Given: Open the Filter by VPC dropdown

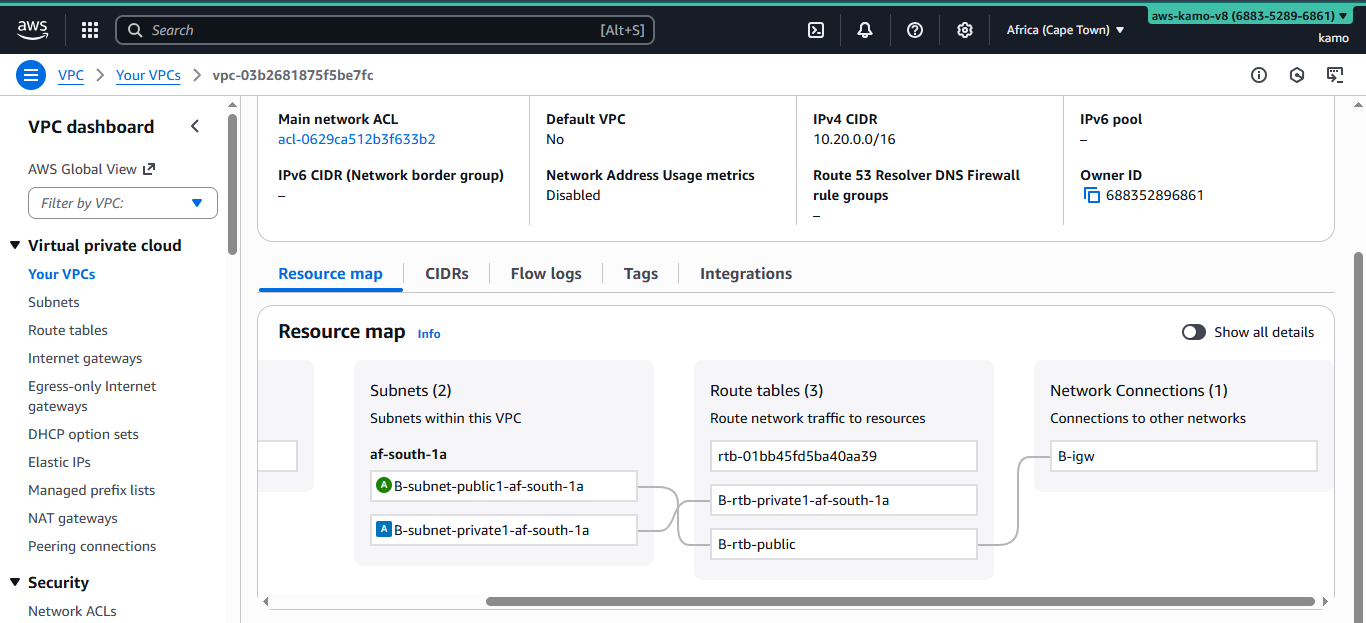Looking at the screenshot, I should point(122,203).
